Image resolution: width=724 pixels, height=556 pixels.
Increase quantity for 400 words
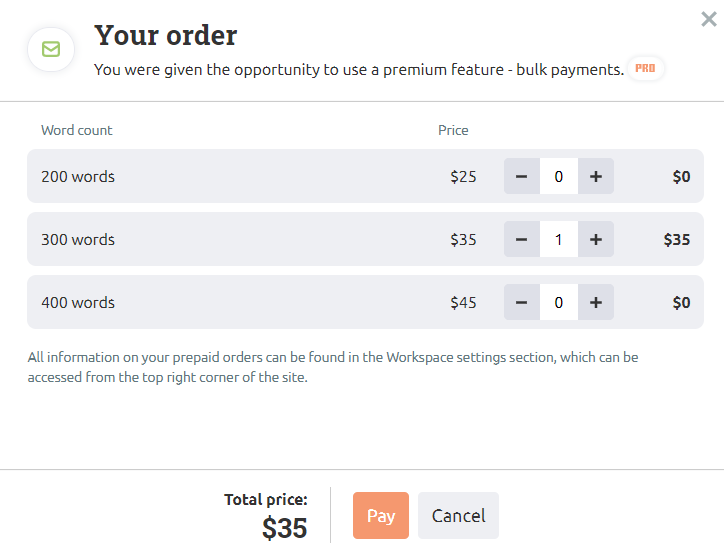pos(596,302)
